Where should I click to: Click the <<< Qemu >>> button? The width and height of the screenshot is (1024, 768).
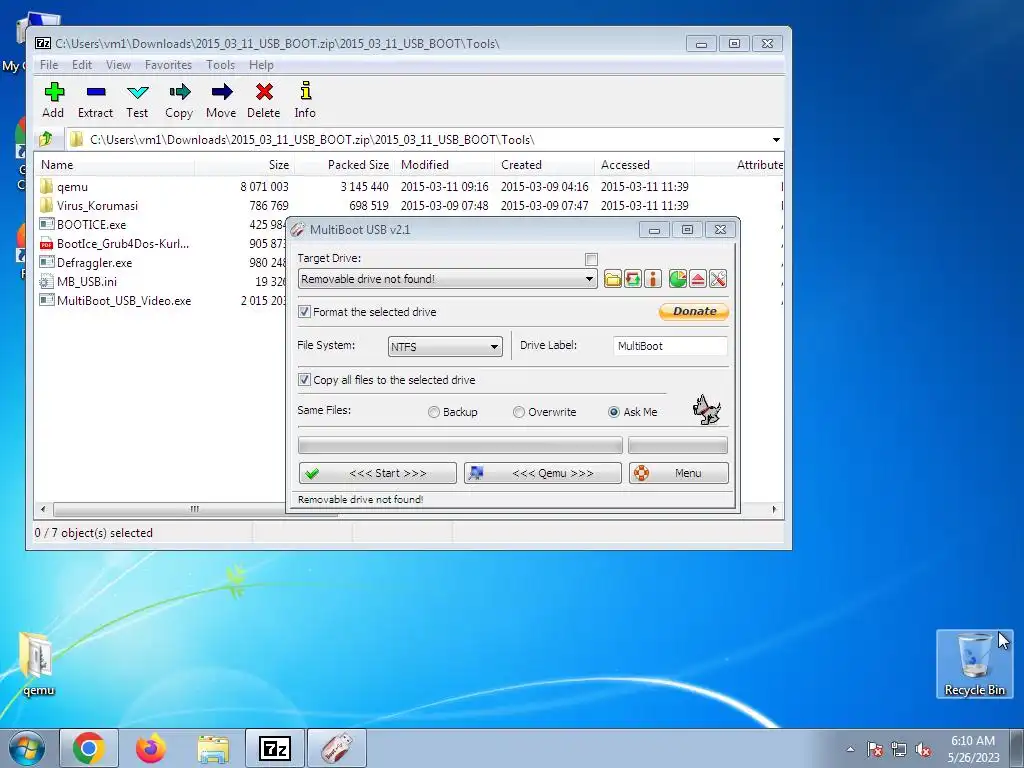(543, 473)
